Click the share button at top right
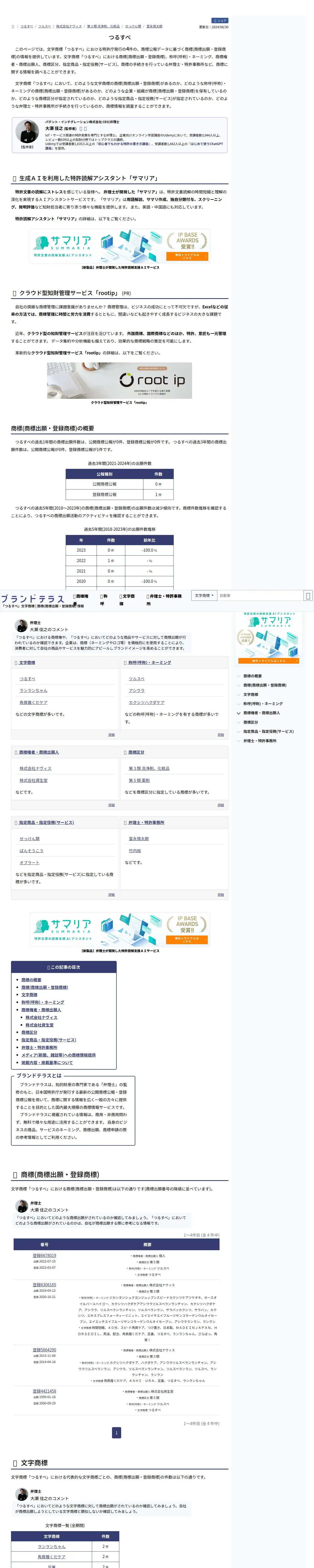Viewport: 314px width, 1568px height. [220, 21]
